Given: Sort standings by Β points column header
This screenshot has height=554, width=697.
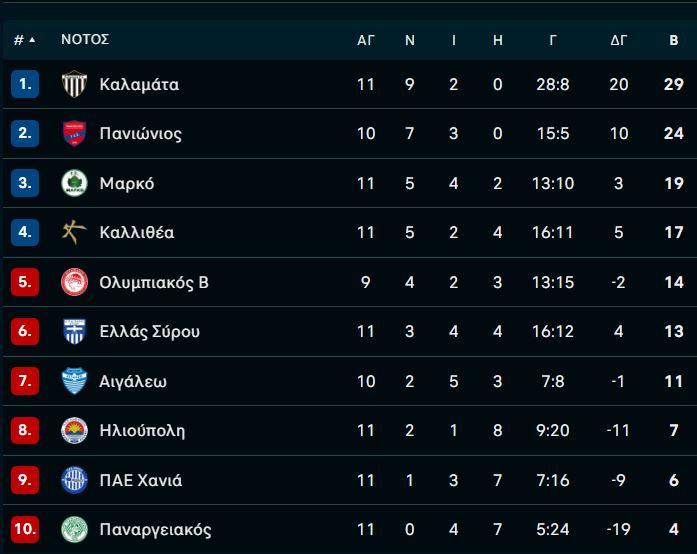Looking at the screenshot, I should (673, 40).
